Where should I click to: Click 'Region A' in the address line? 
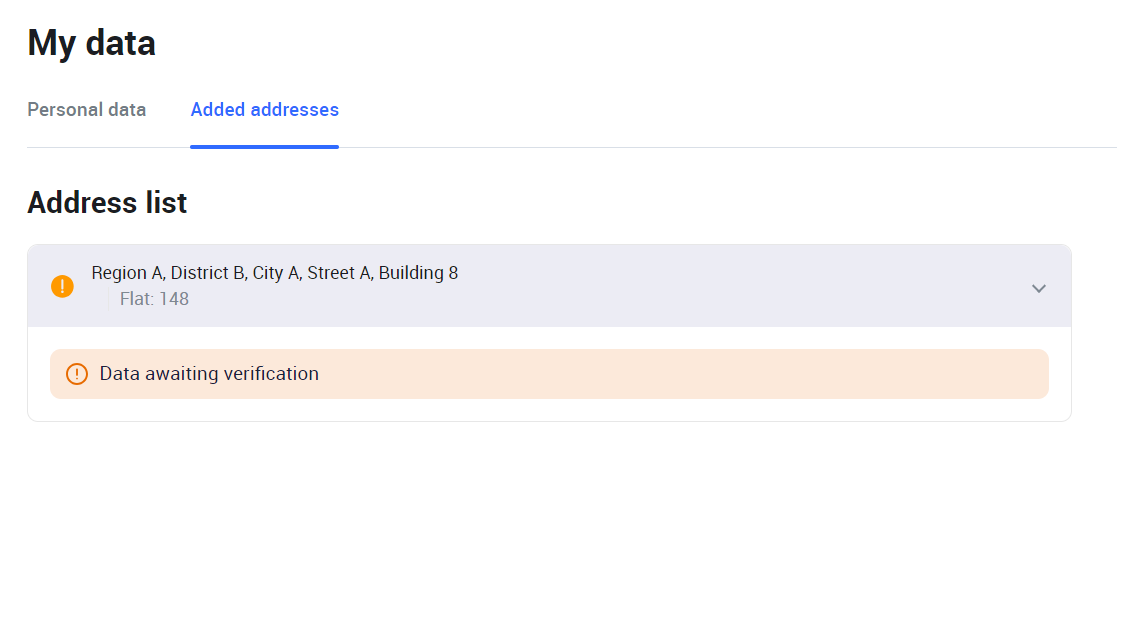tap(127, 273)
